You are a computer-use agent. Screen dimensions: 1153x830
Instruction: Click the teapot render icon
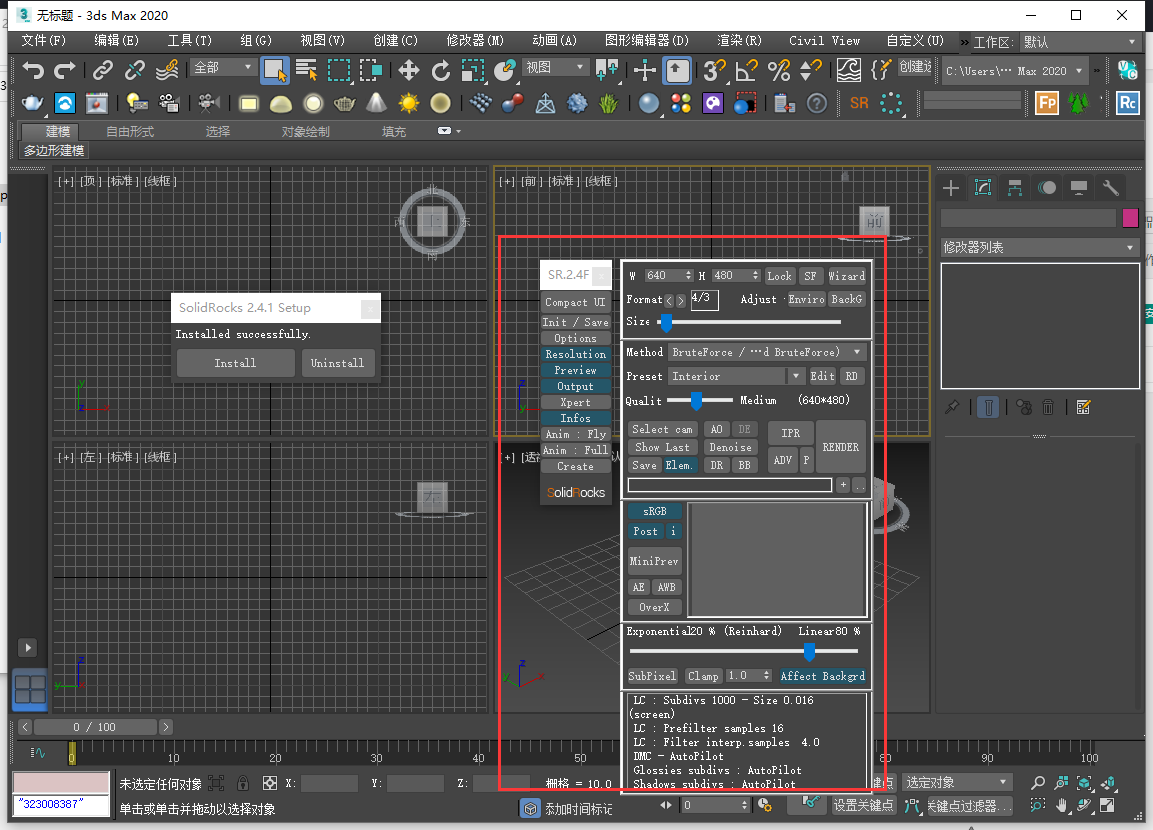point(32,103)
